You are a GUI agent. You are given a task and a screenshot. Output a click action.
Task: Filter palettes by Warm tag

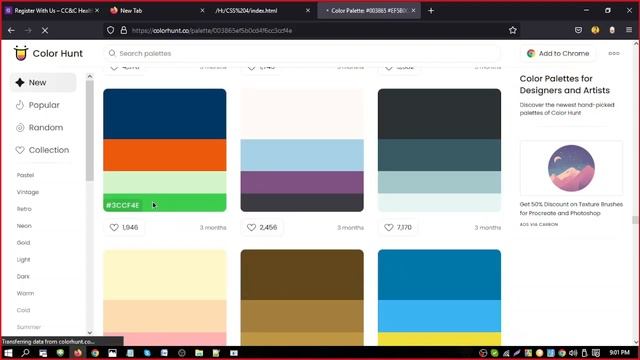pos(25,293)
